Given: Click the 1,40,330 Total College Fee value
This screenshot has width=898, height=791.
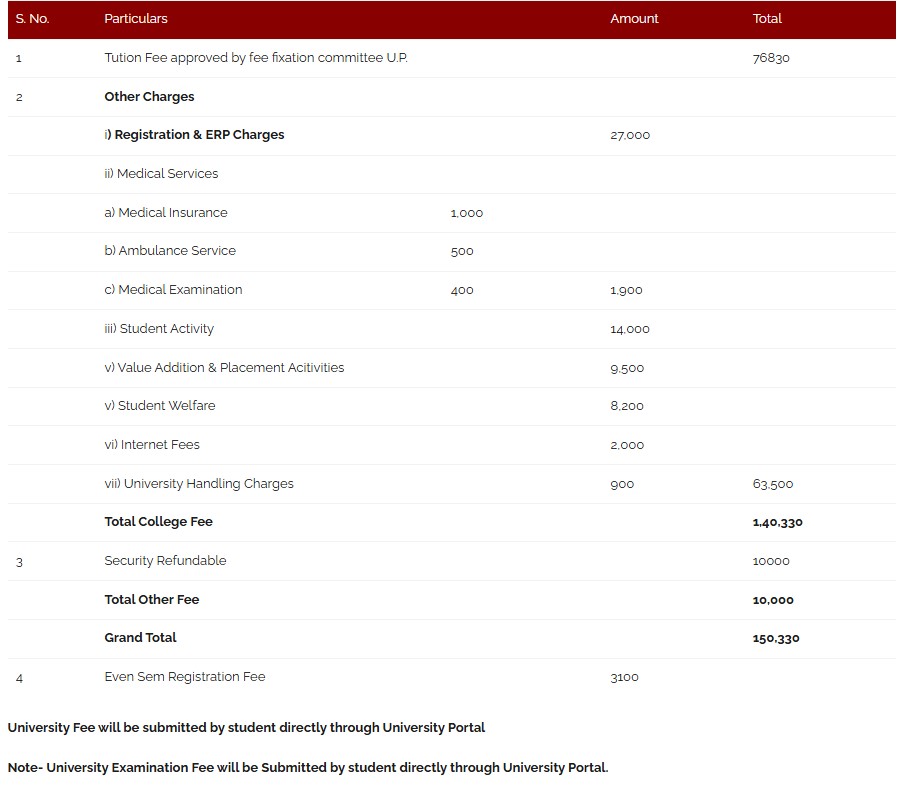Looking at the screenshot, I should pyautogui.click(x=777, y=522).
